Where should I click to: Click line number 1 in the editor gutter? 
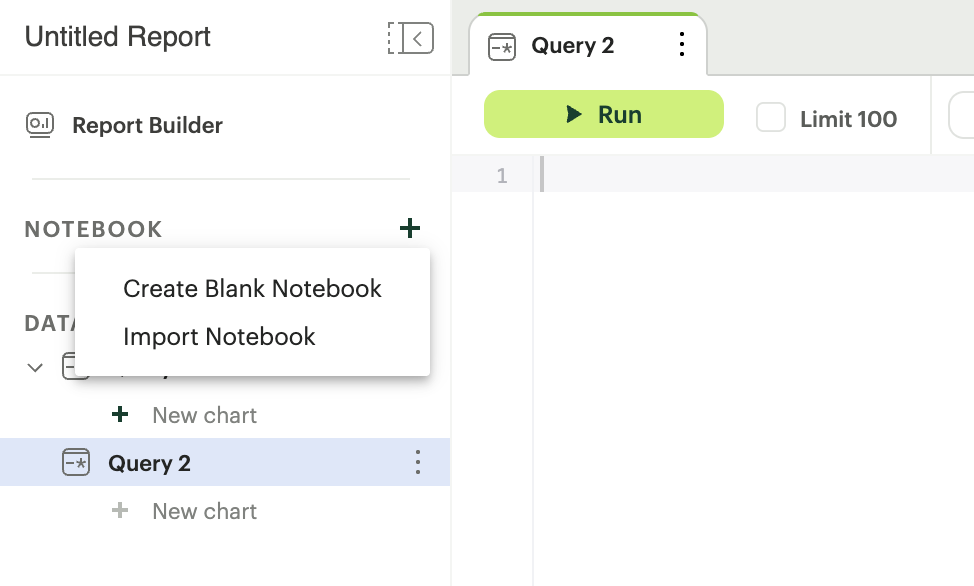(x=502, y=176)
